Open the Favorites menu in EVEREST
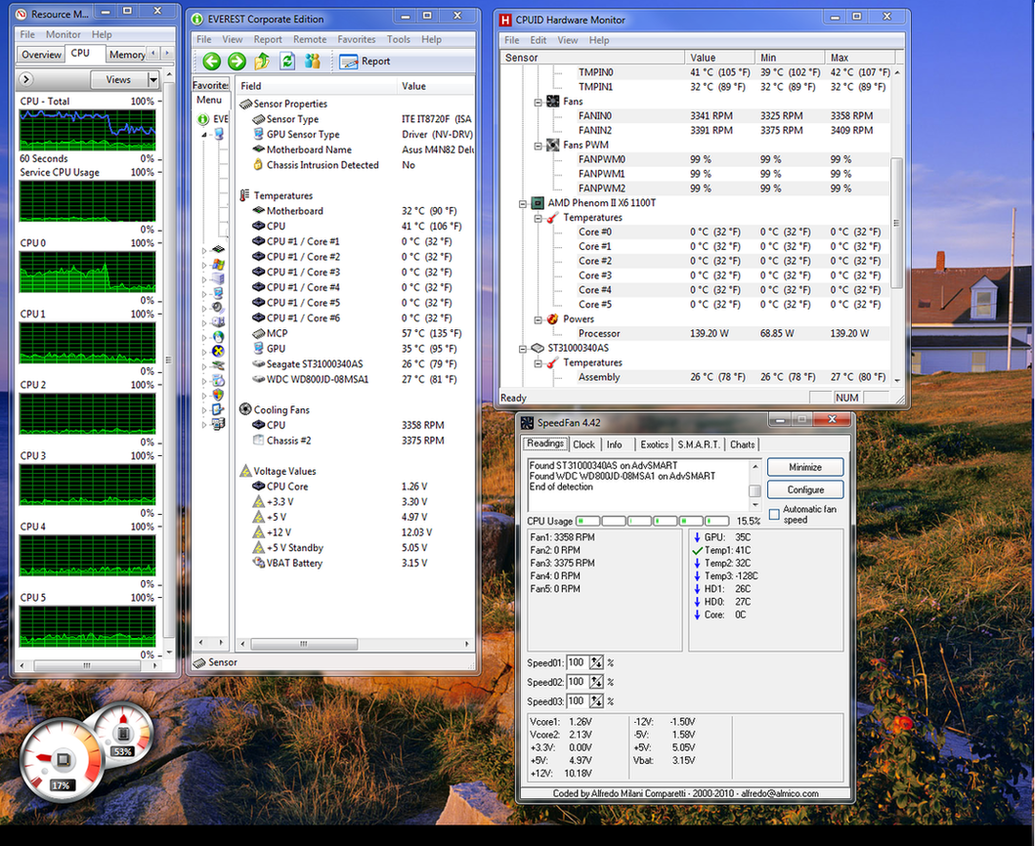The image size is (1035, 846). pyautogui.click(x=356, y=40)
